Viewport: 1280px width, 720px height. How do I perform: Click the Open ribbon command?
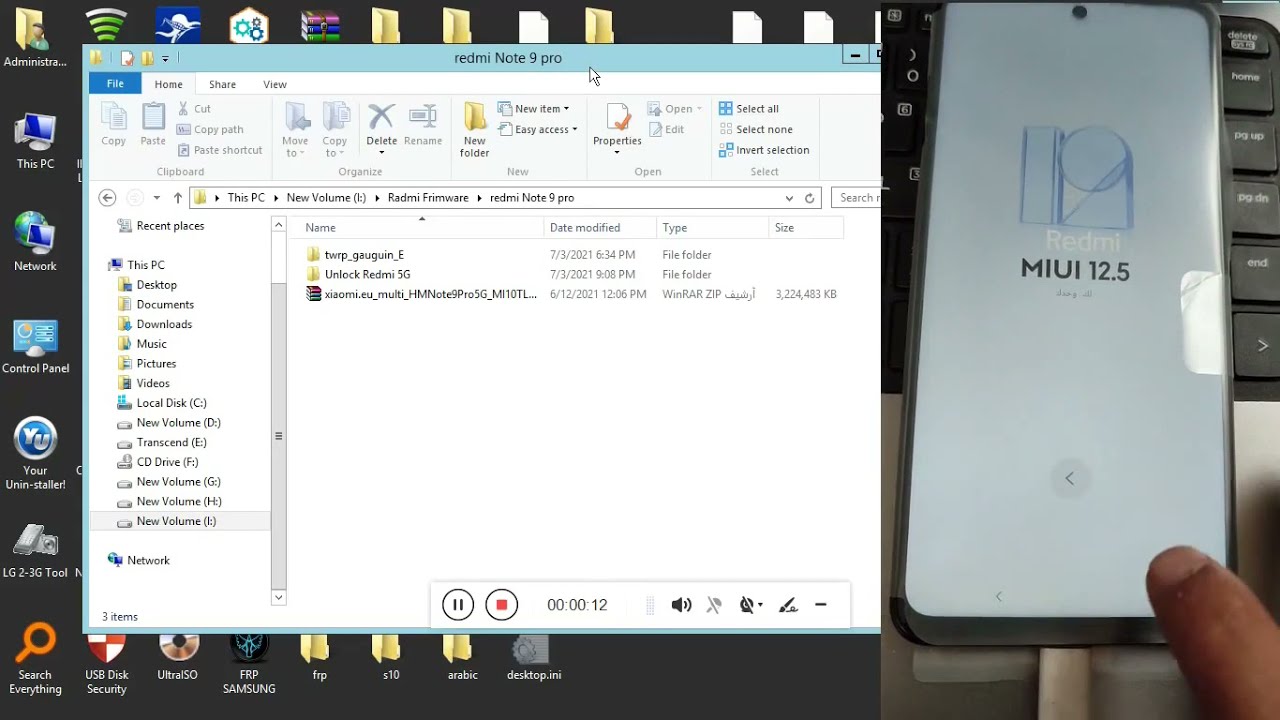tap(675, 108)
